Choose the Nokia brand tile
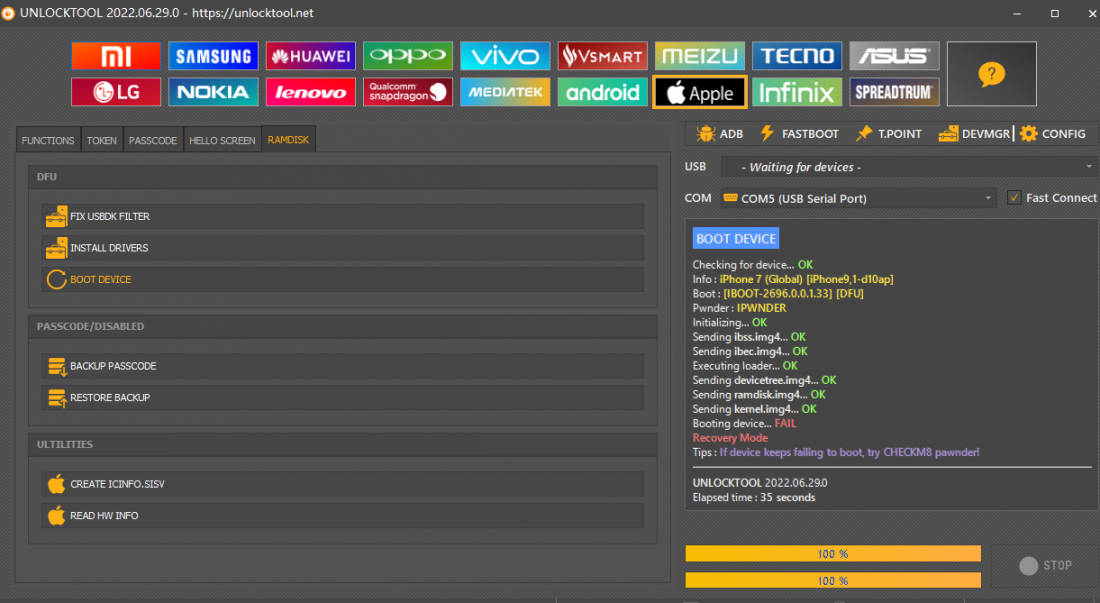 [213, 92]
